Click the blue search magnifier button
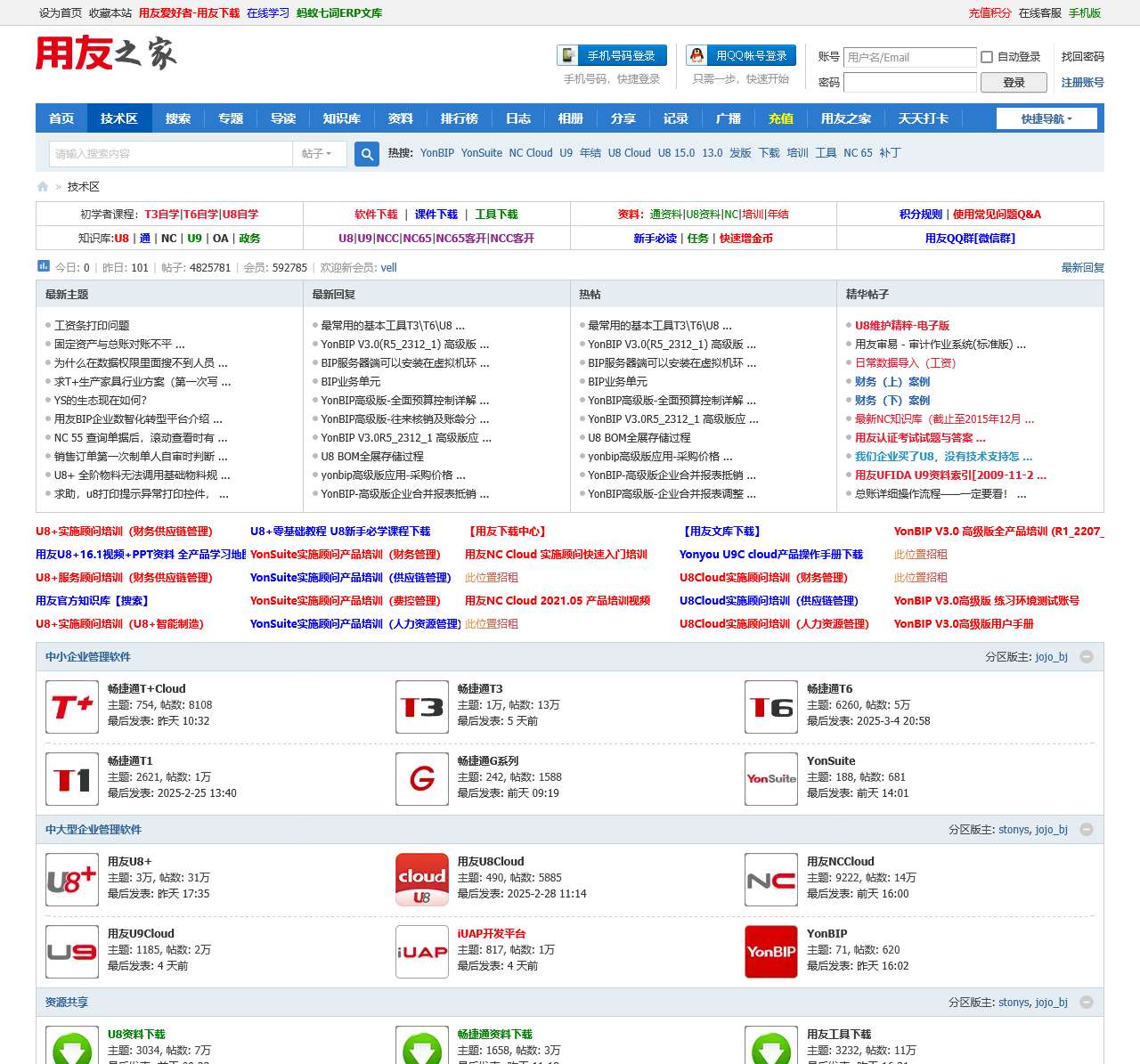 click(x=366, y=154)
